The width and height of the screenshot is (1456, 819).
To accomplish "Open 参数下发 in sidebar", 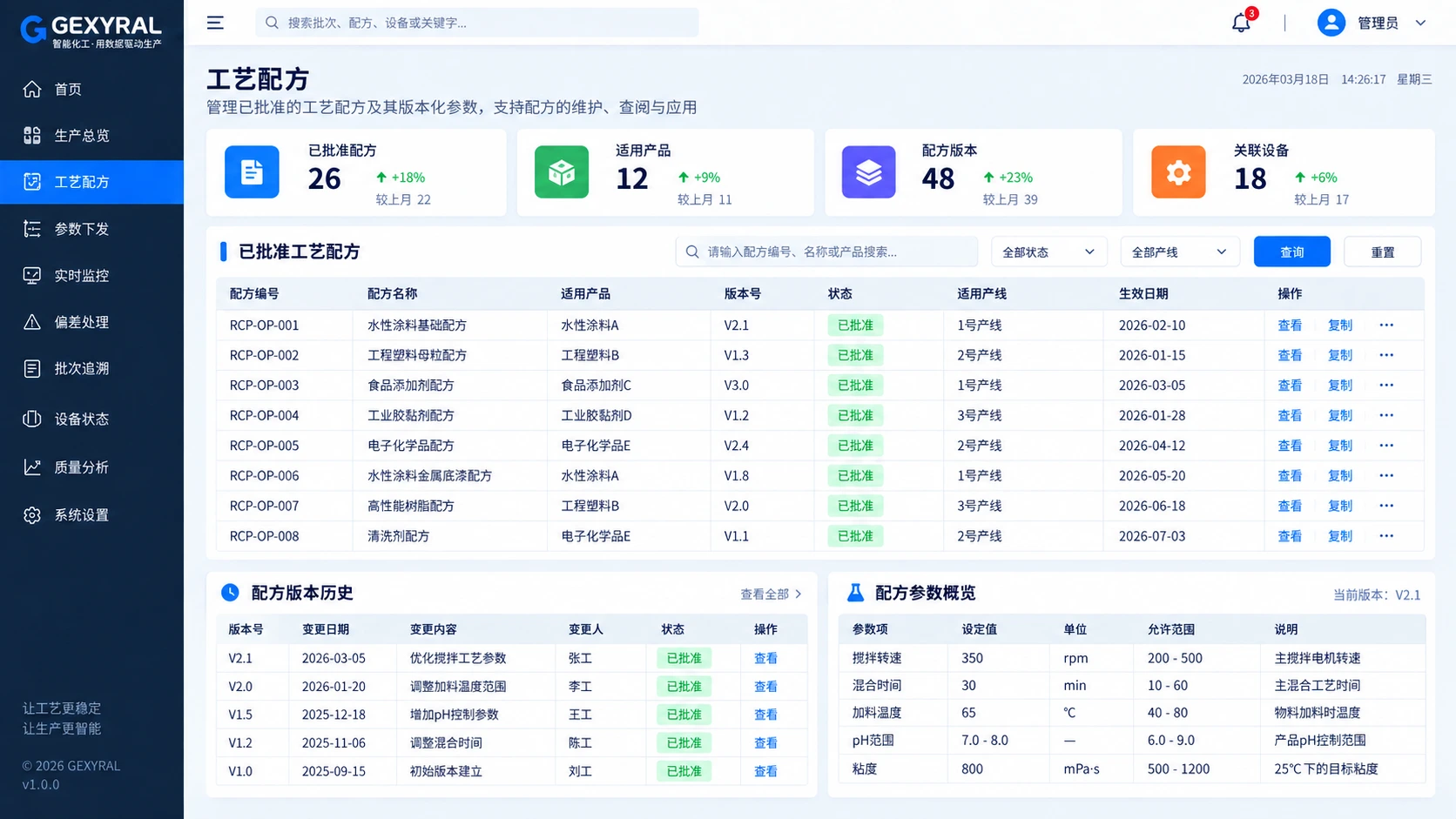I will (91, 229).
